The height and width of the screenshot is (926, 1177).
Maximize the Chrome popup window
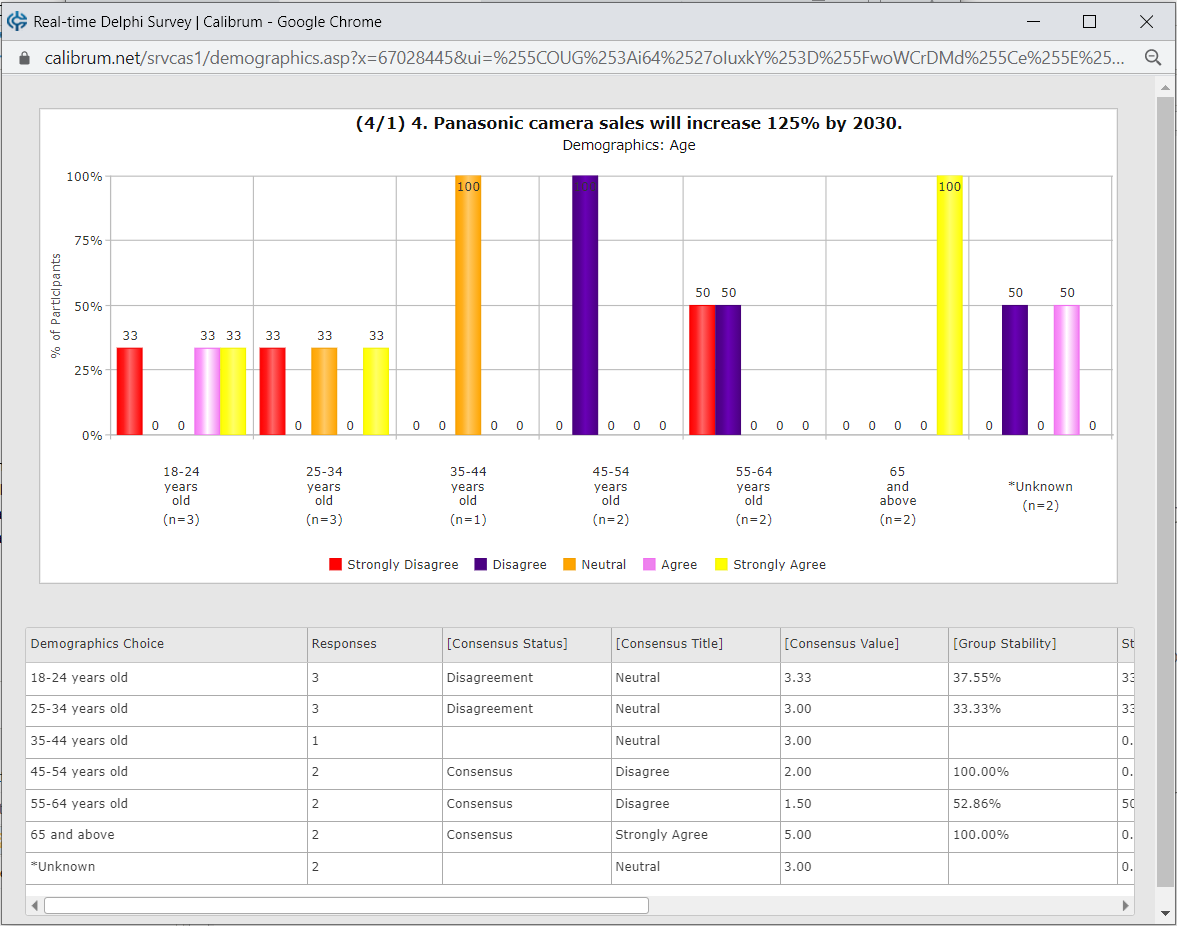pyautogui.click(x=1089, y=21)
